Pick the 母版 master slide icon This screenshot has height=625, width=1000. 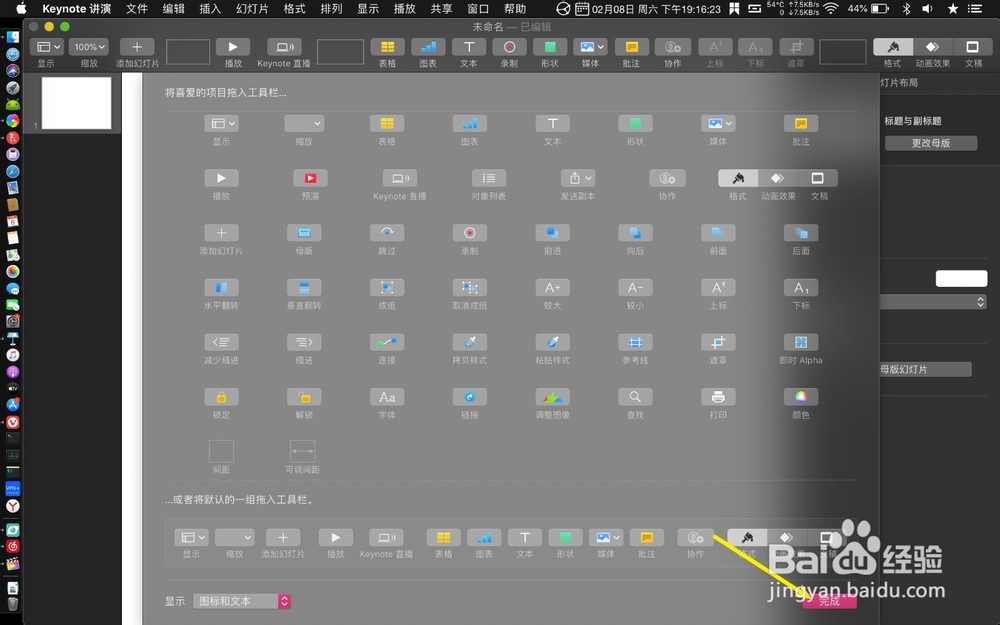(304, 233)
